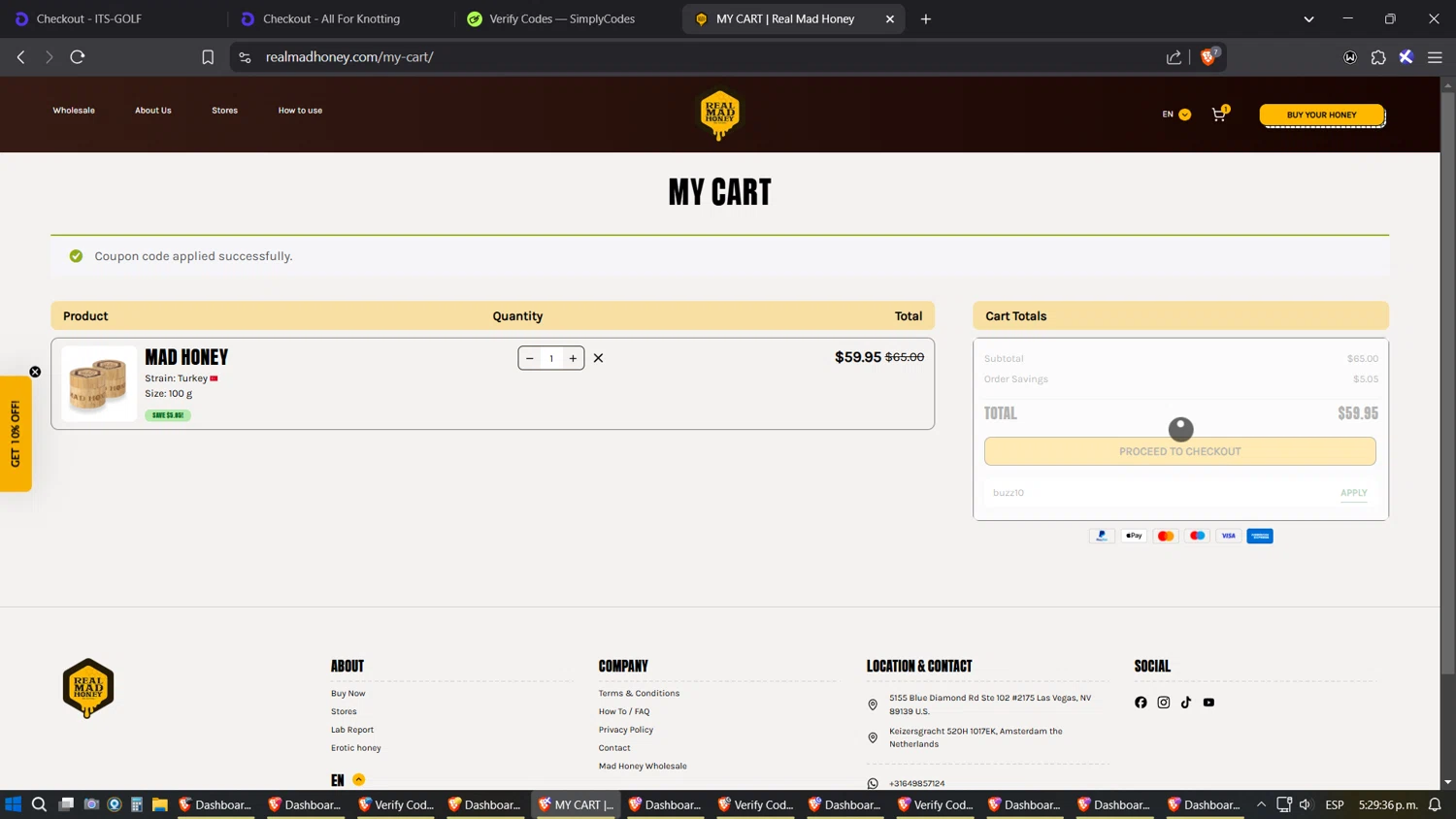
Task: Open the Lab Report footer link
Action: click(352, 730)
